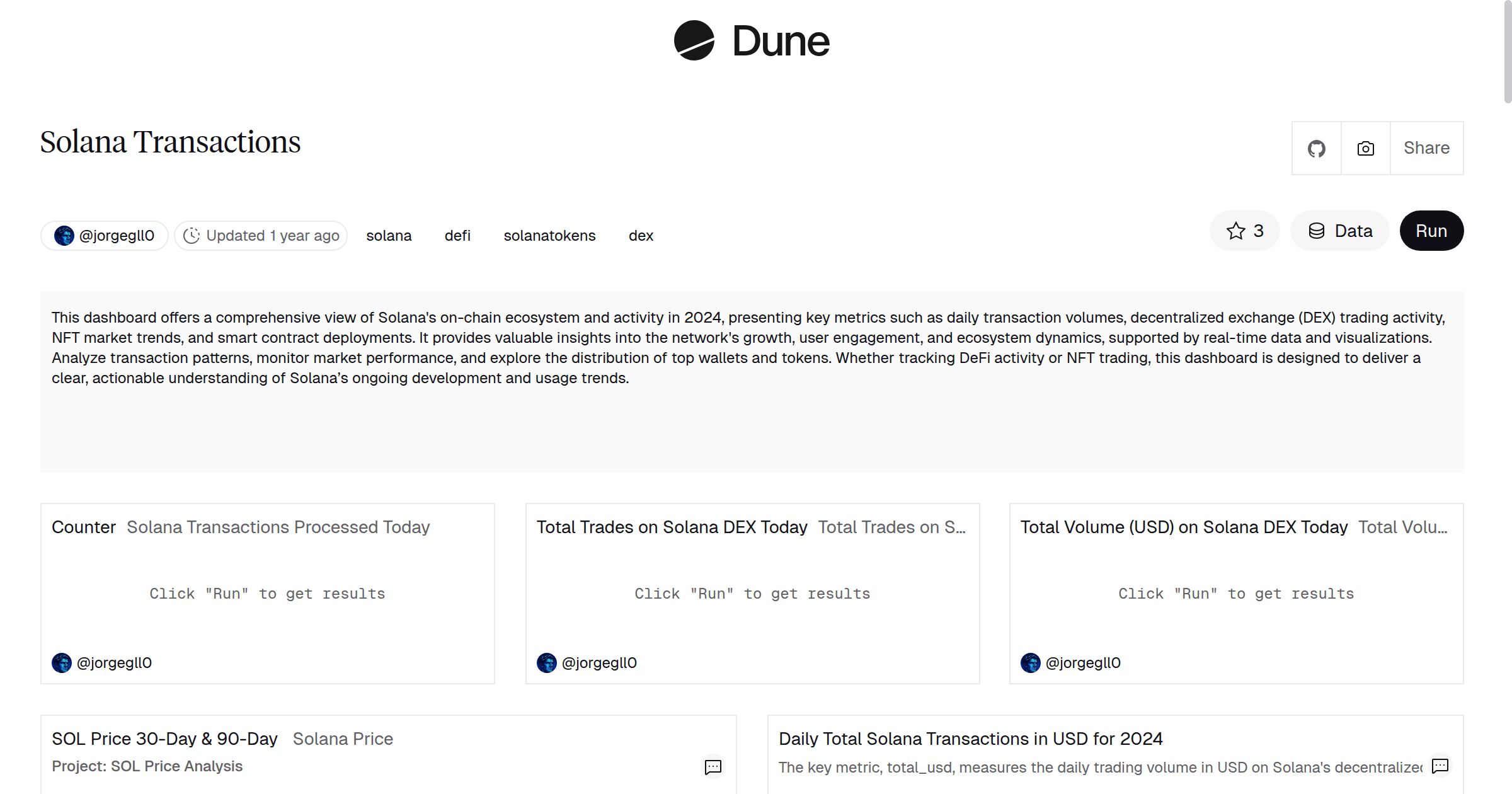Open comments on Daily Total Solana Transactions widget
1512x794 pixels.
pos(1440,766)
